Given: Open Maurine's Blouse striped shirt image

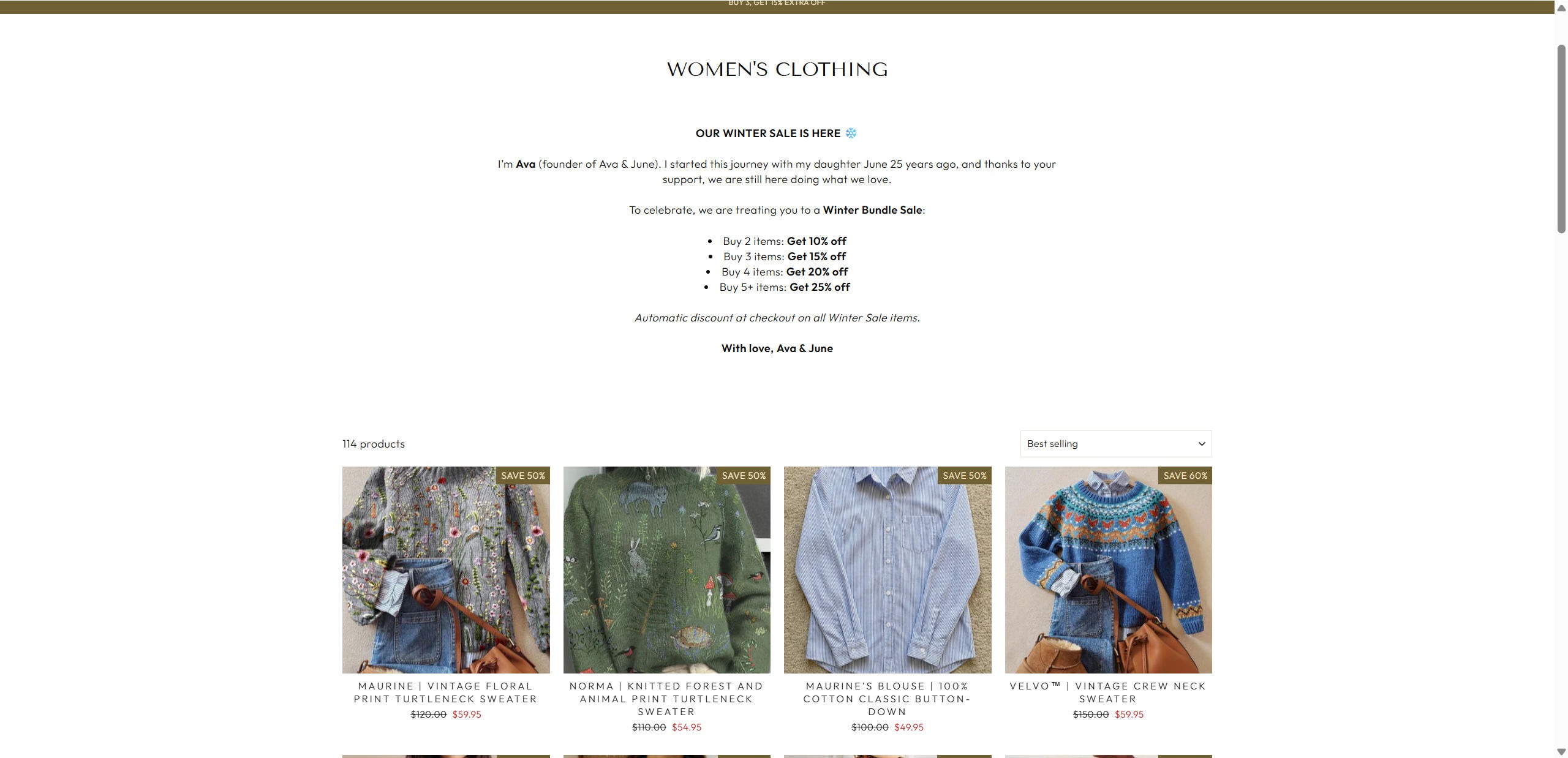Looking at the screenshot, I should (x=888, y=570).
